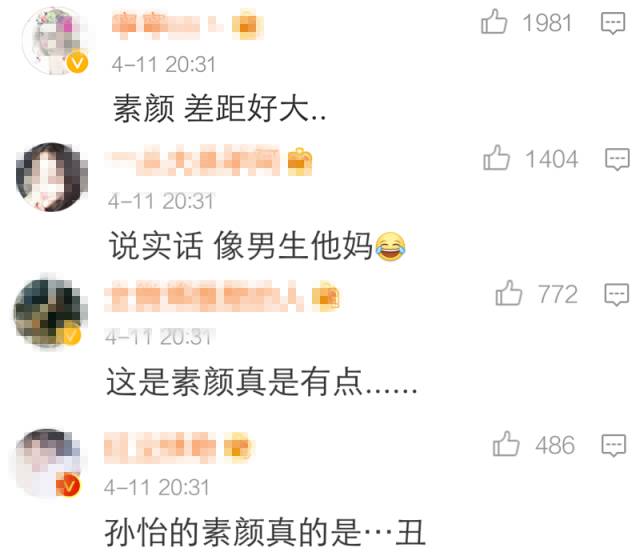
Task: Like the comment with 486 likes
Action: coord(506,444)
